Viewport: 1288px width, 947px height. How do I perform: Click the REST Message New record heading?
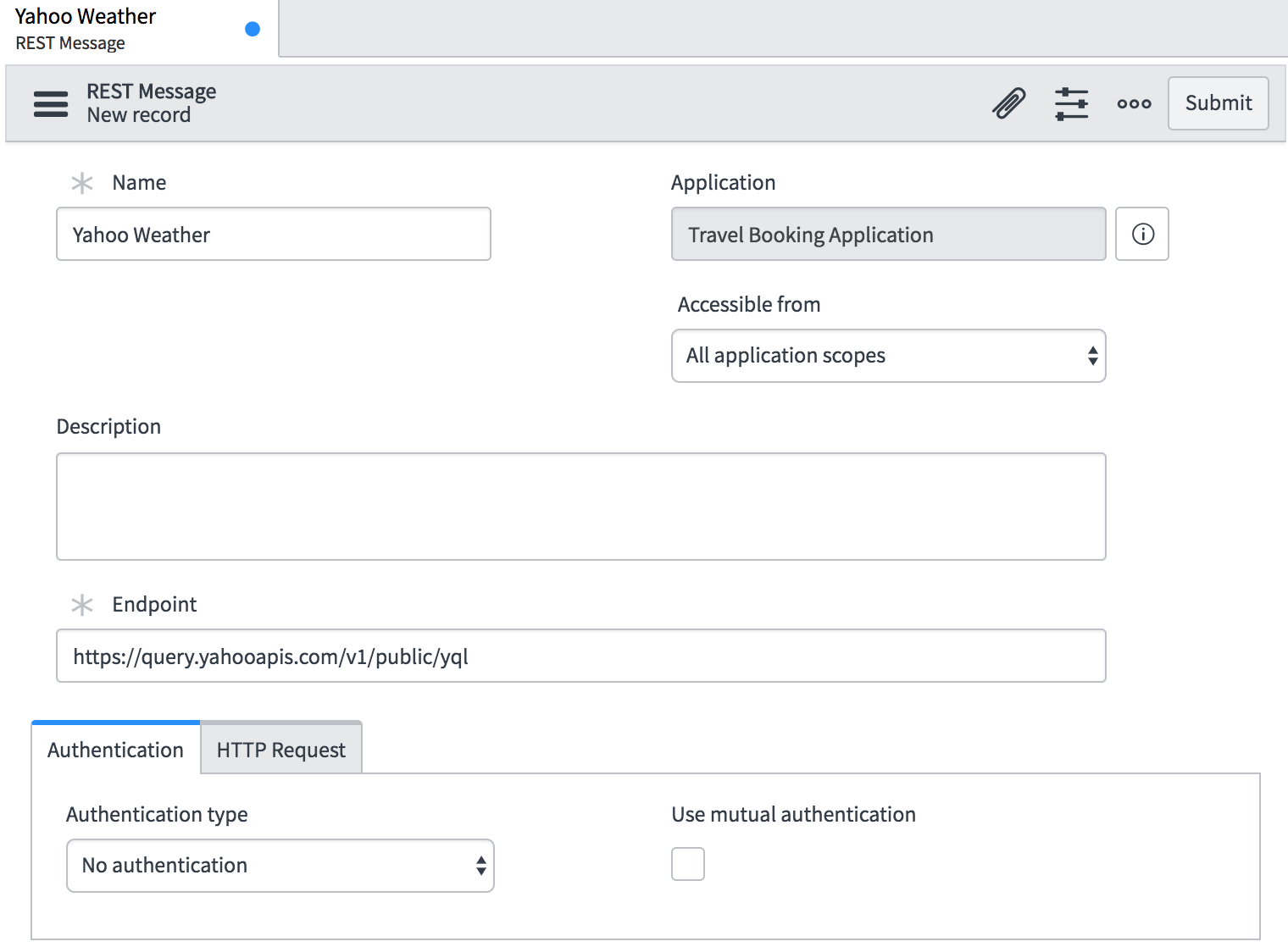[x=151, y=102]
